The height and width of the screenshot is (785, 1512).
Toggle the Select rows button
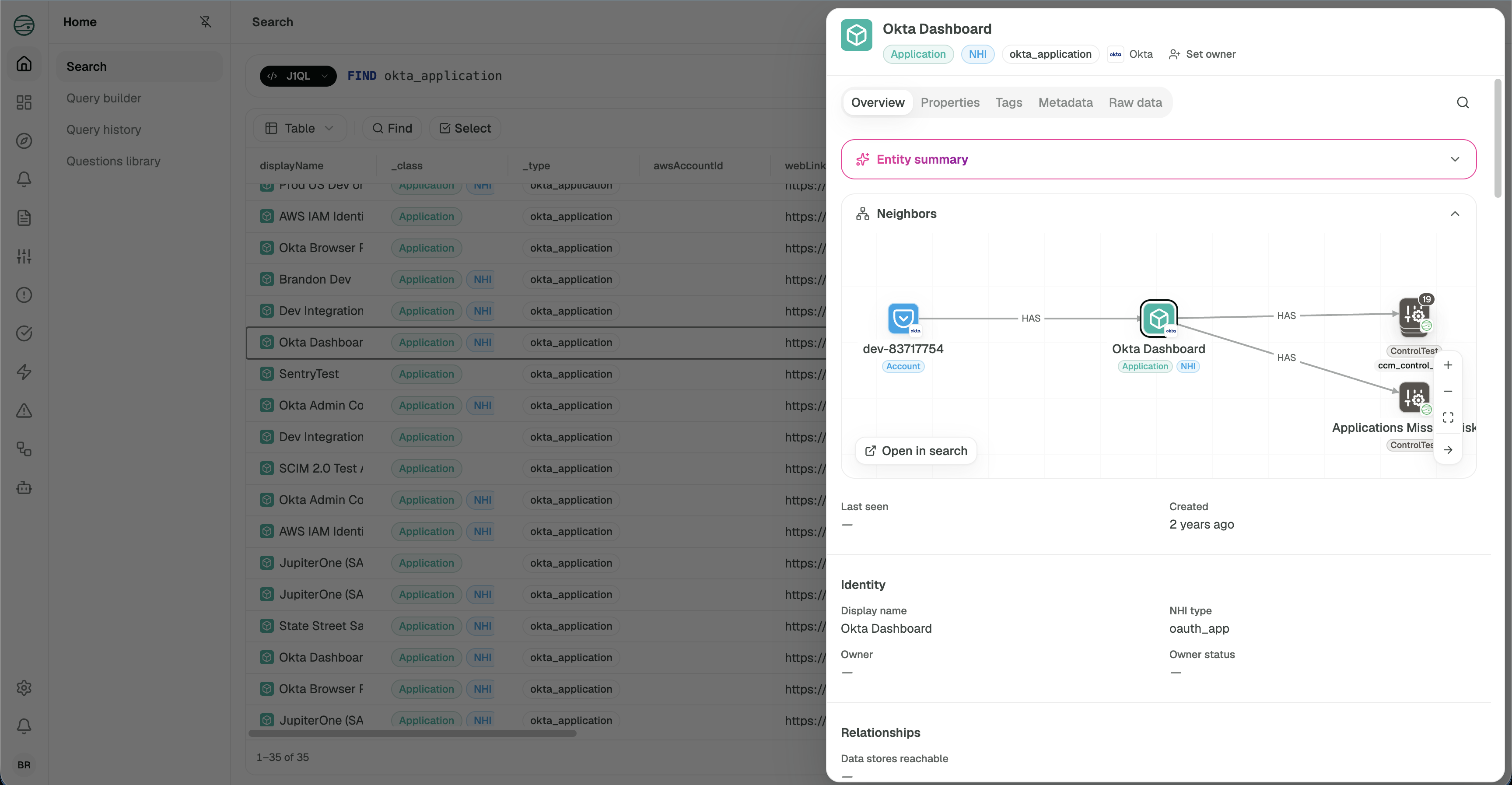click(465, 128)
